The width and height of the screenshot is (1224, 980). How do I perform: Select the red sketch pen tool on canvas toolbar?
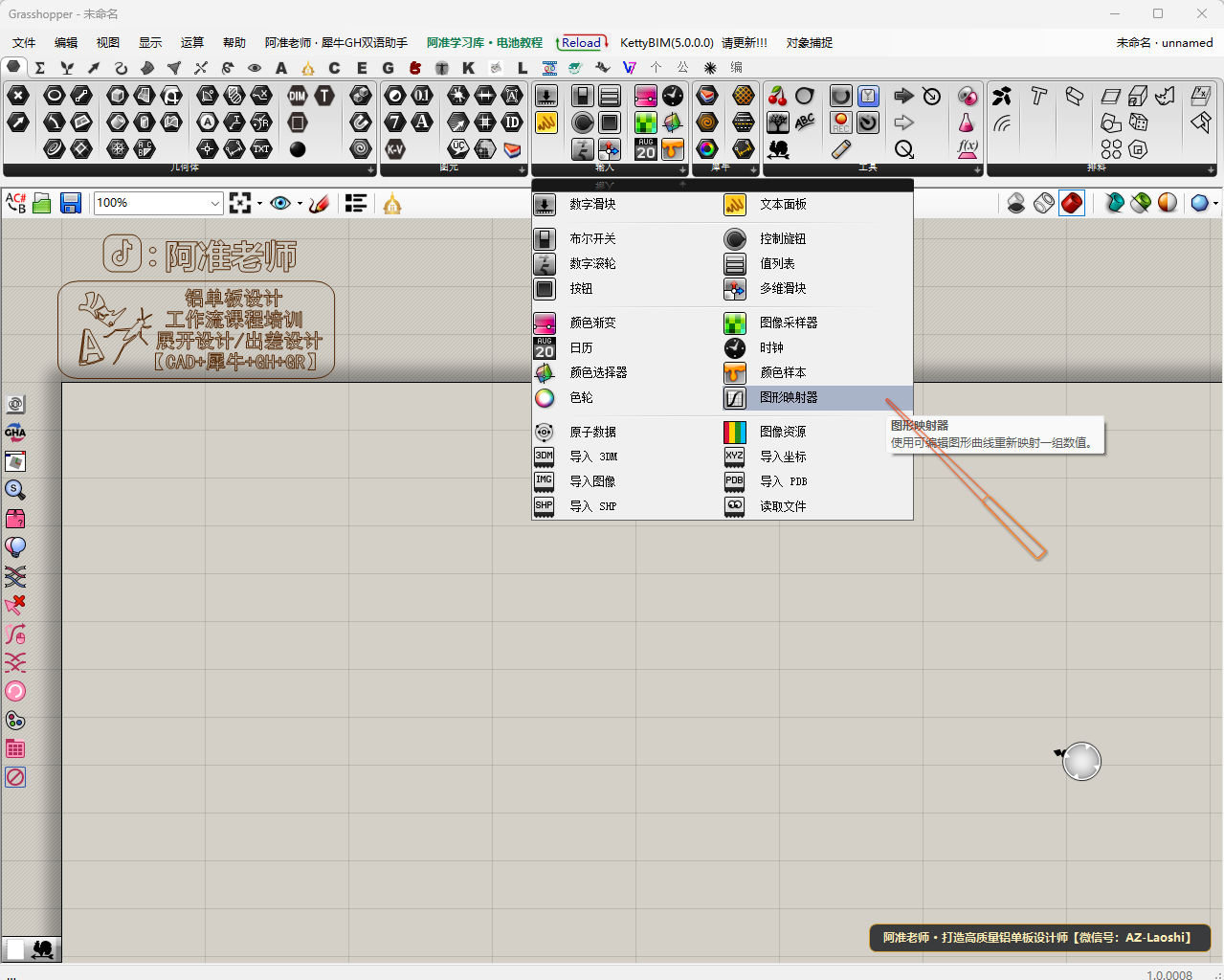(320, 203)
